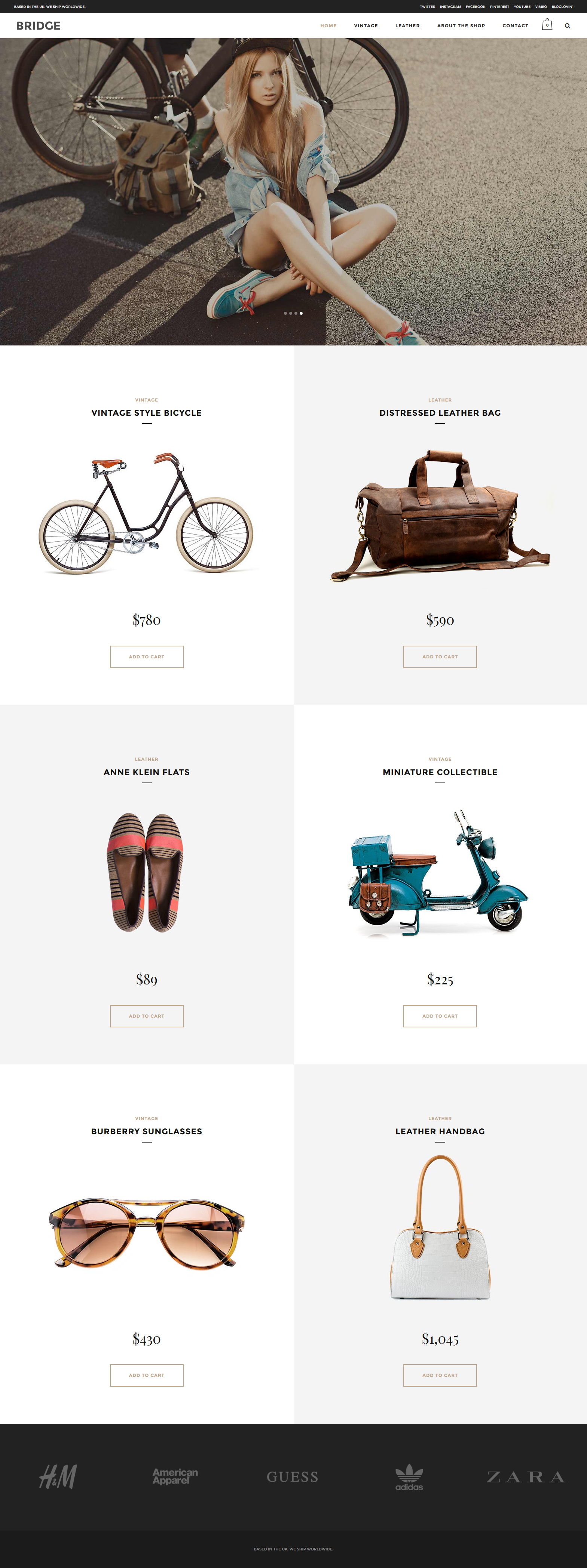587x1568 pixels.
Task: Click the Miniature Collectible scooter image
Action: pyautogui.click(x=438, y=872)
